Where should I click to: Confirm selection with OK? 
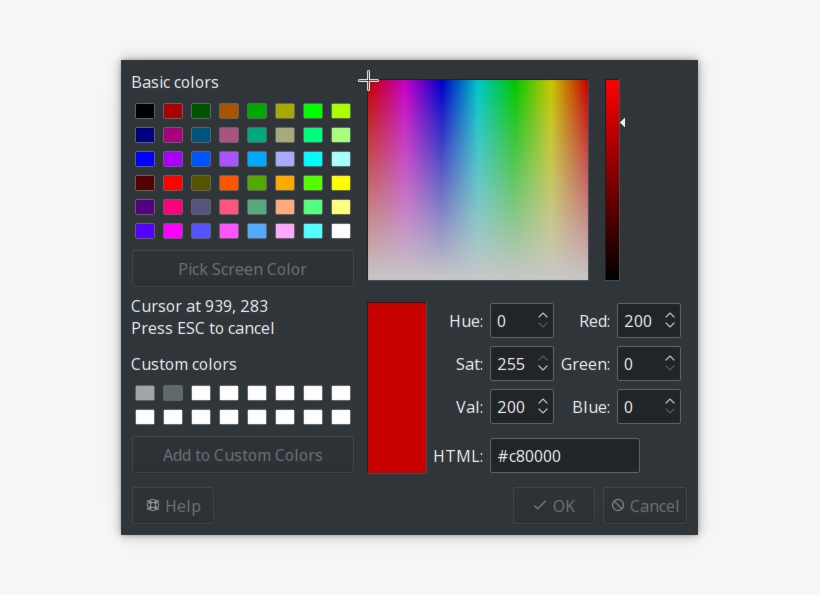[x=553, y=505]
